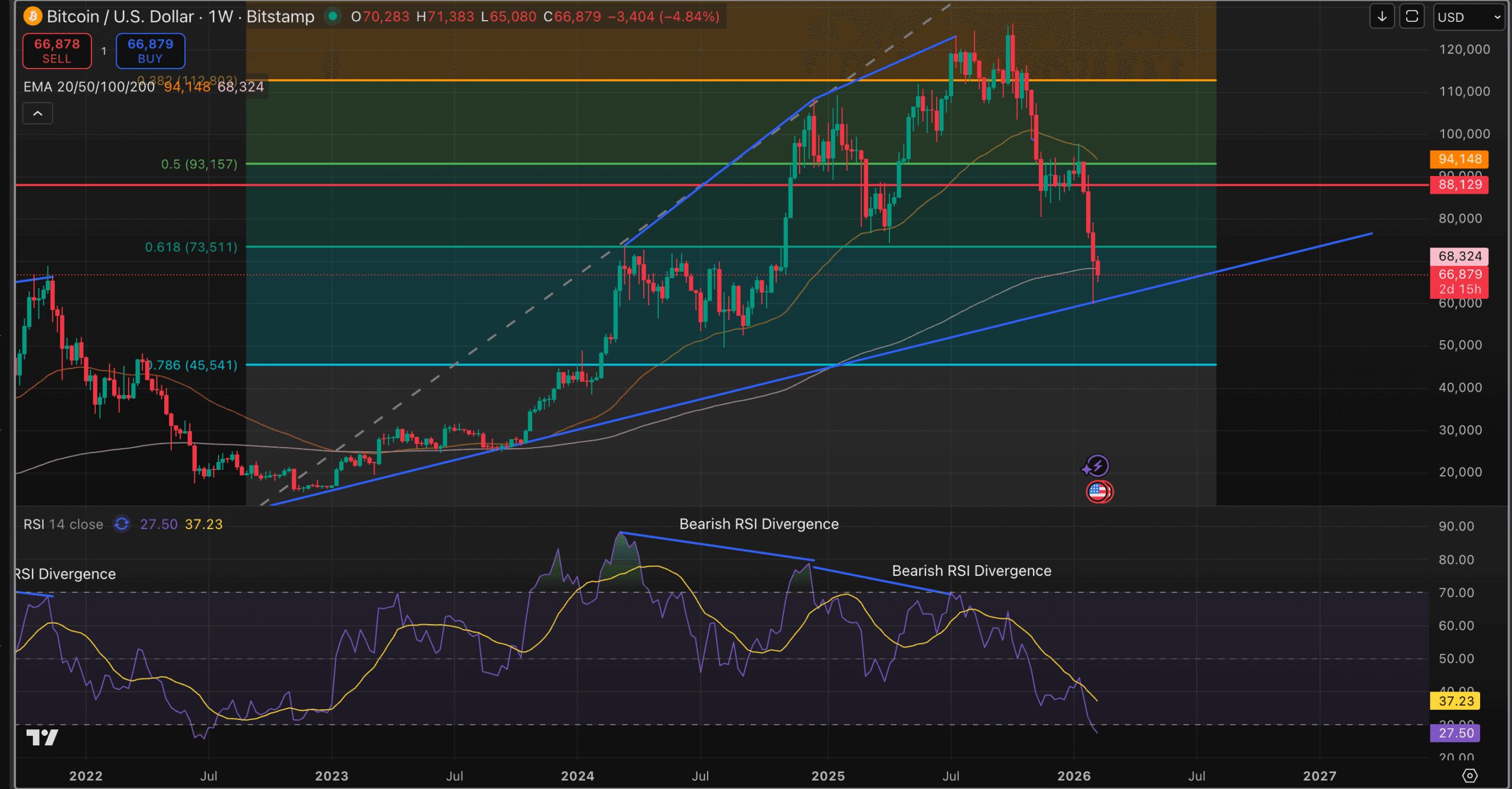Screen dimensions: 1512x789
Task: Click the TradingView logo icon
Action: [43, 737]
